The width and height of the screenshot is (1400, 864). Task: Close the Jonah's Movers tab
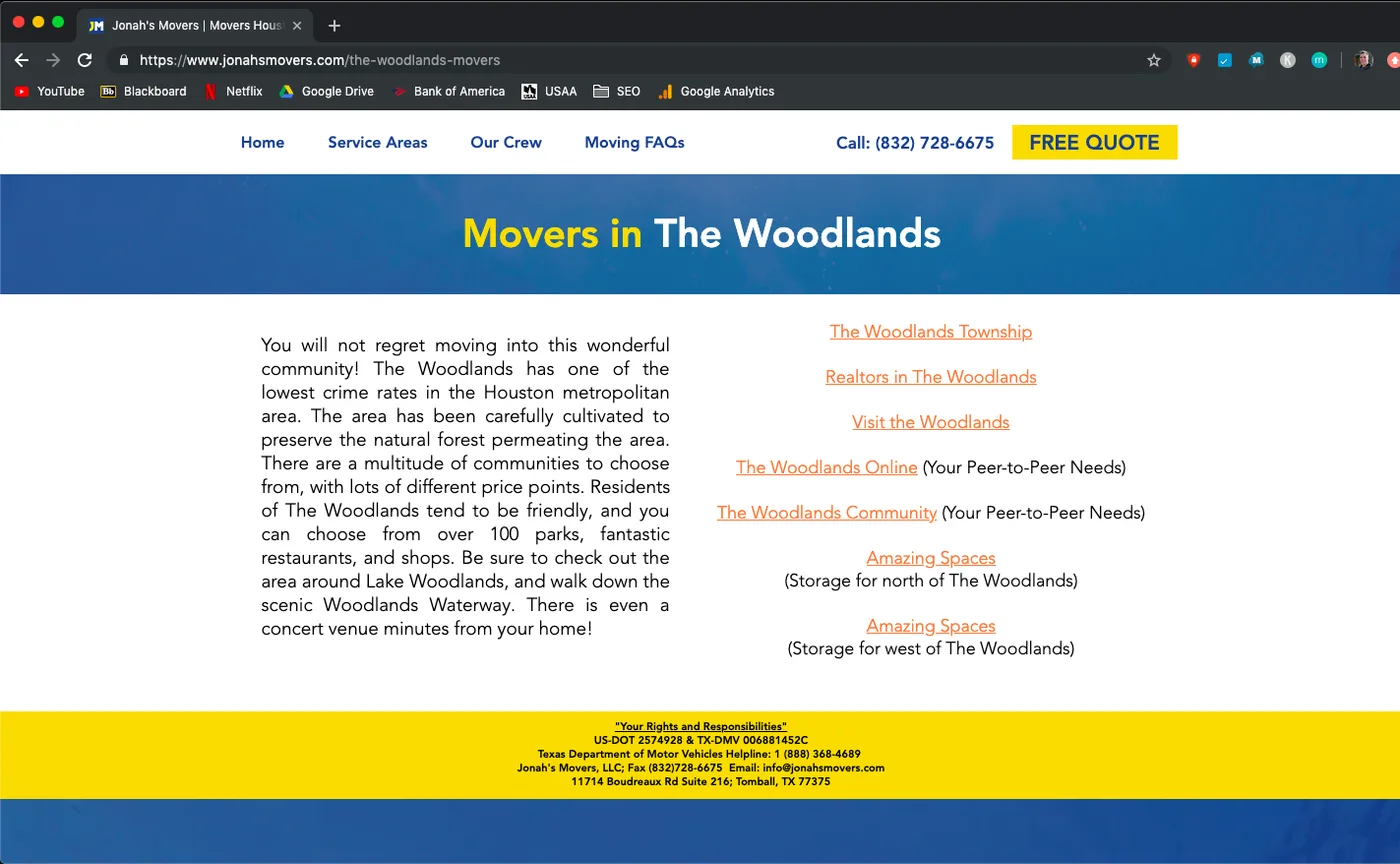297,25
